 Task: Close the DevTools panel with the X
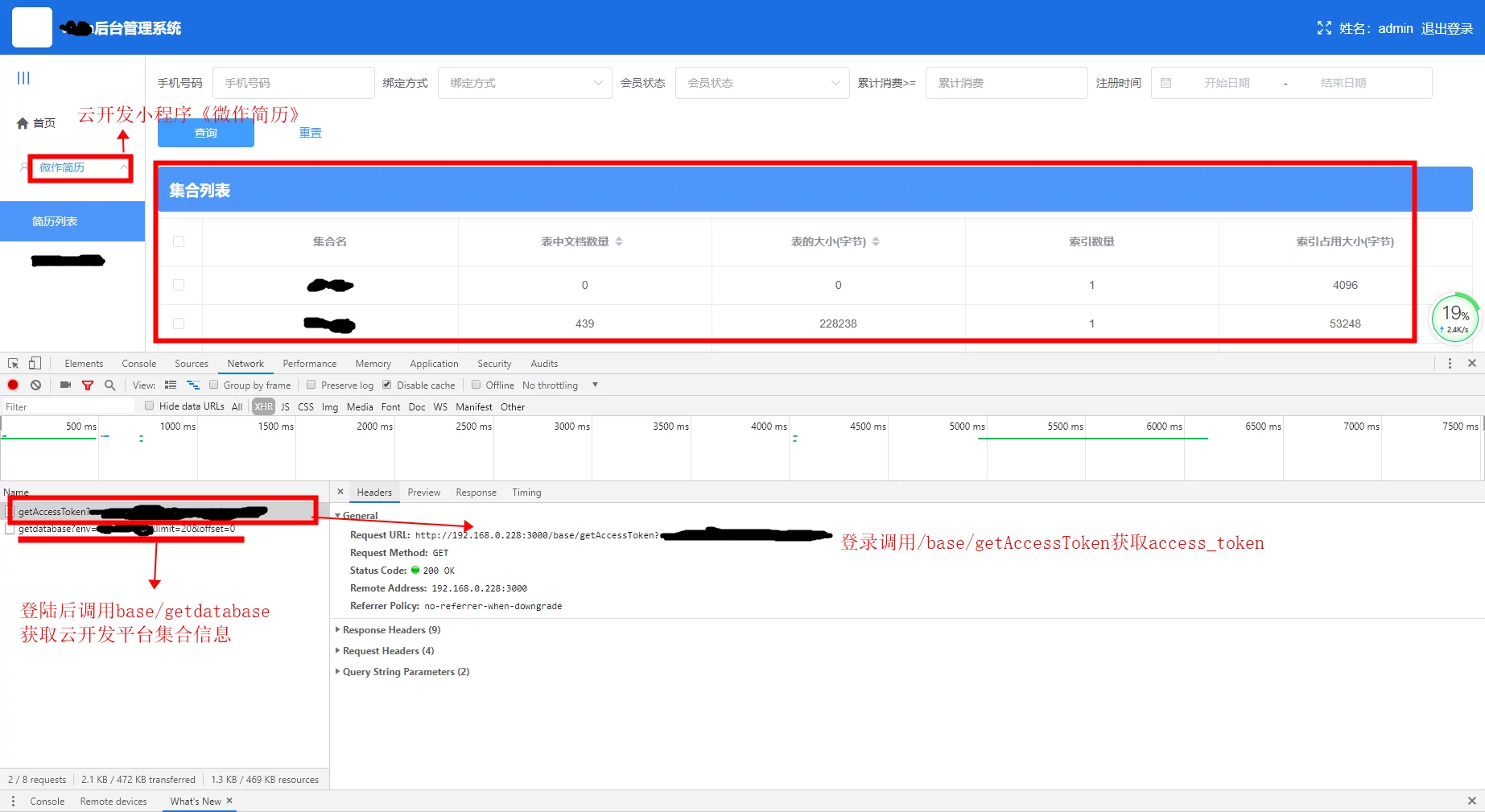coord(1472,364)
